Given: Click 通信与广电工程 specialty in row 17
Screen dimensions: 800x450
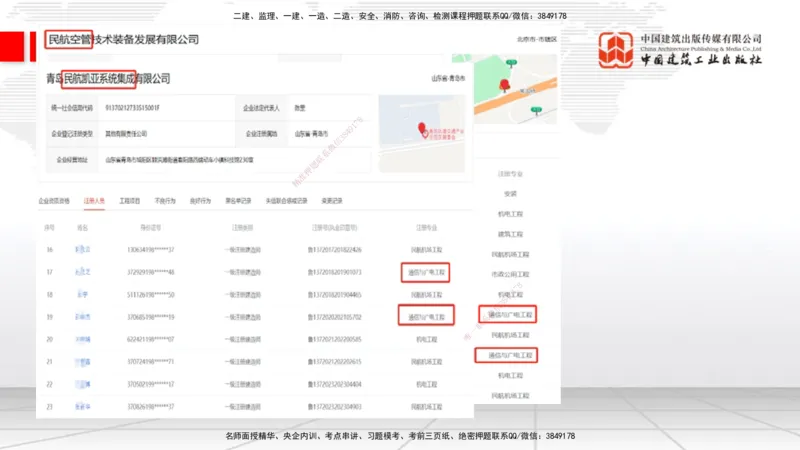Looking at the screenshot, I should (426, 272).
